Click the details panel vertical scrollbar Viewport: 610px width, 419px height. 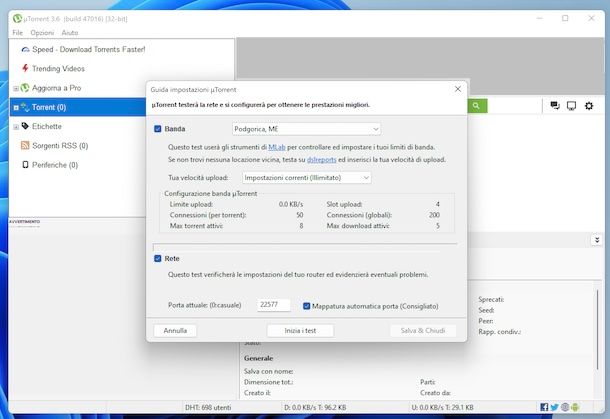coord(597,329)
